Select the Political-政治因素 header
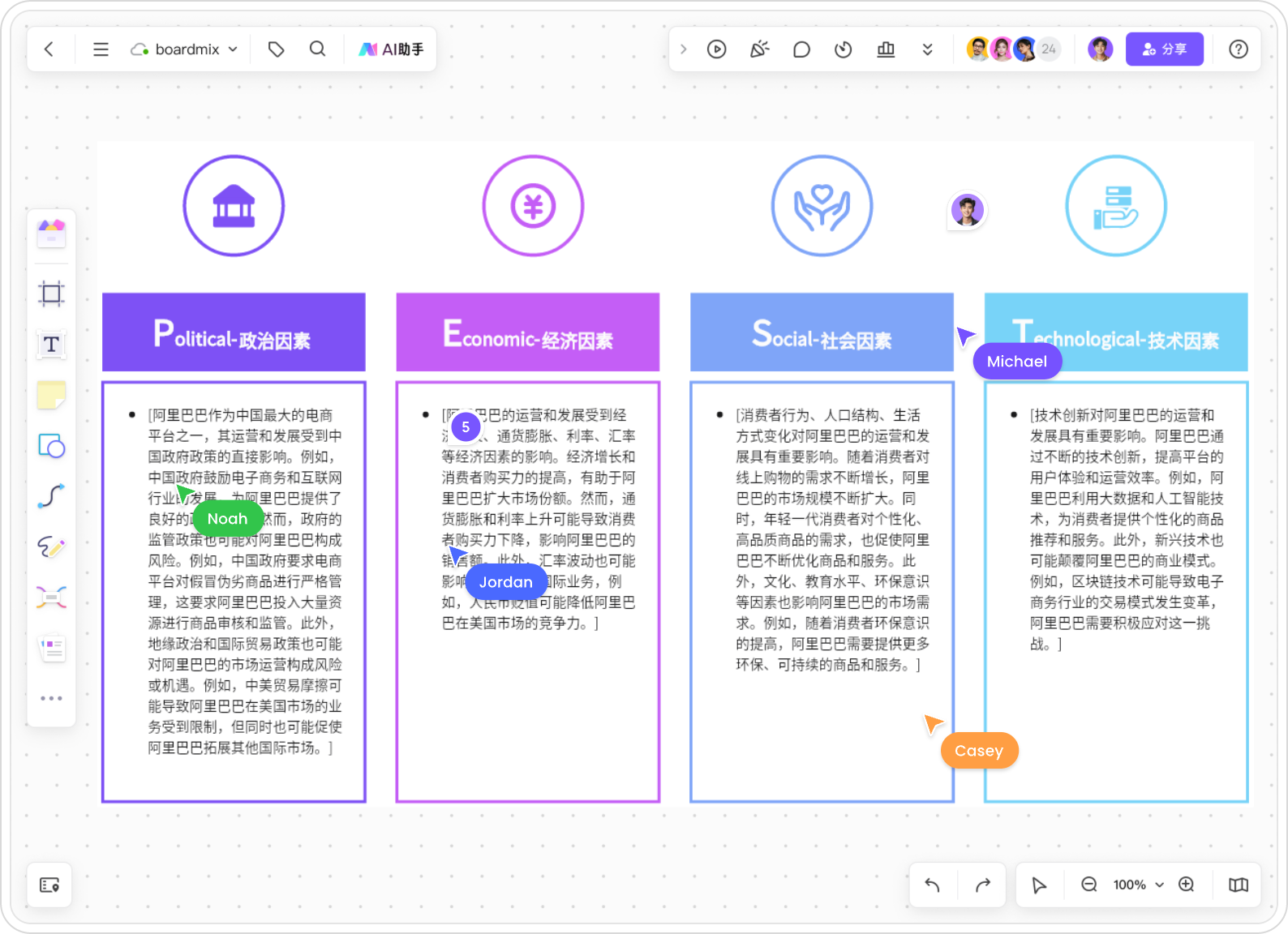Screen dimensions: 1288x934 point(234,332)
